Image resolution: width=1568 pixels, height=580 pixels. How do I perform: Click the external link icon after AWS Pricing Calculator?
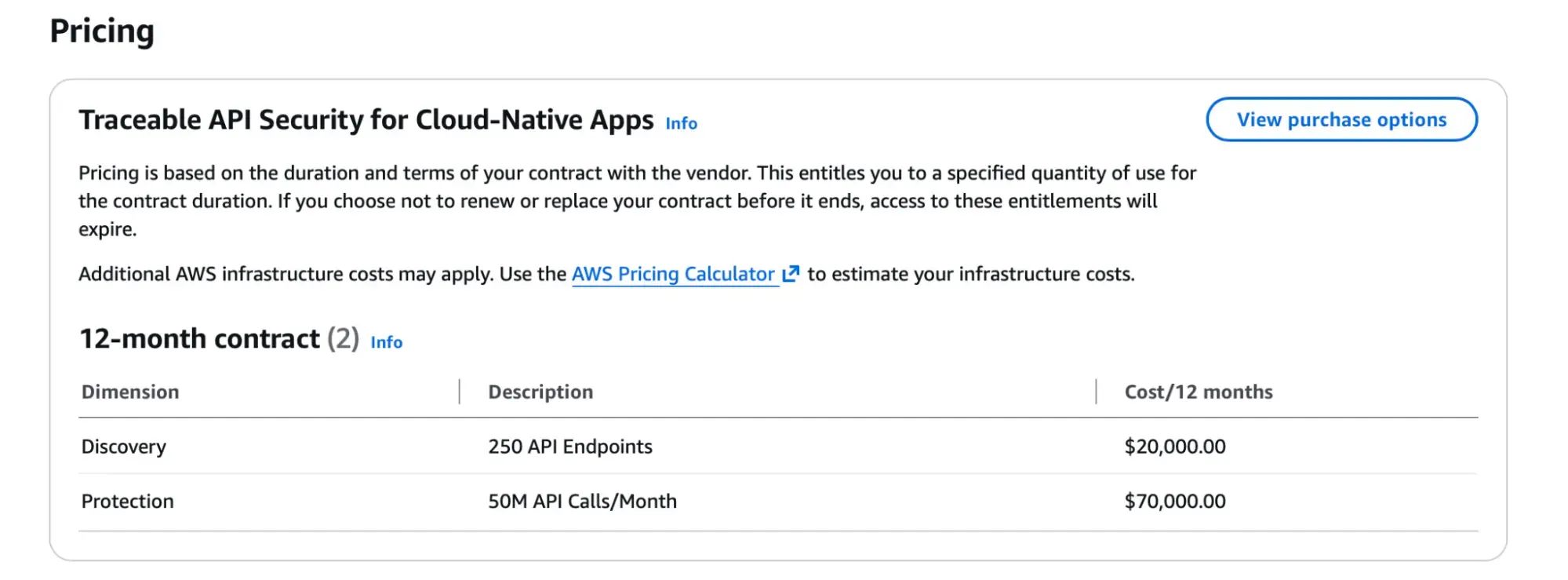791,274
